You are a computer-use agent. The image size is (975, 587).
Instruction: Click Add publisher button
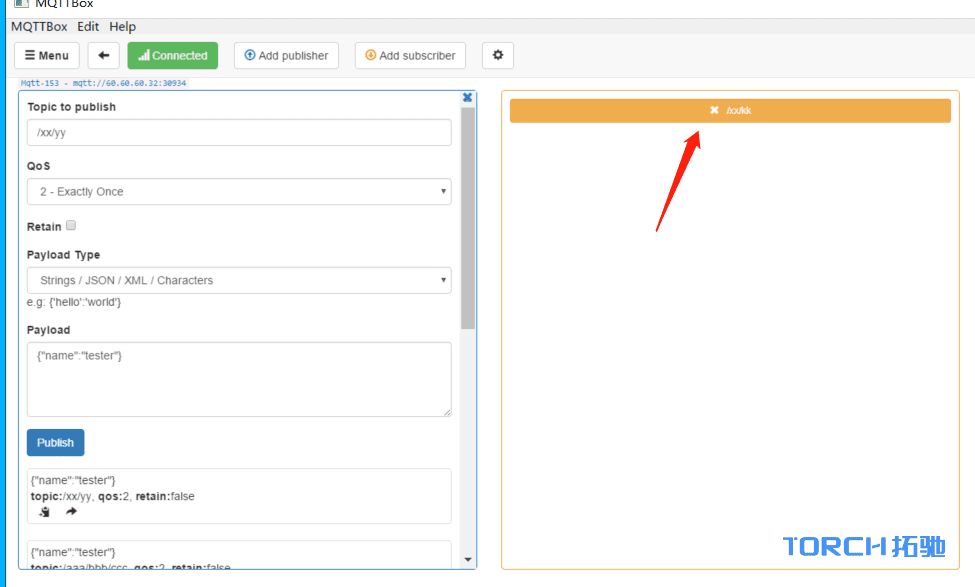click(287, 55)
